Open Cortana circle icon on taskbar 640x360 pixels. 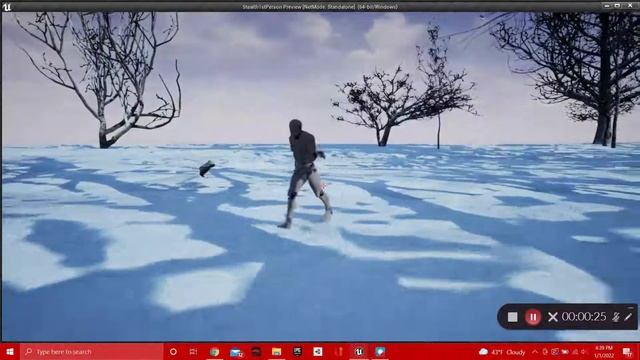coord(173,351)
